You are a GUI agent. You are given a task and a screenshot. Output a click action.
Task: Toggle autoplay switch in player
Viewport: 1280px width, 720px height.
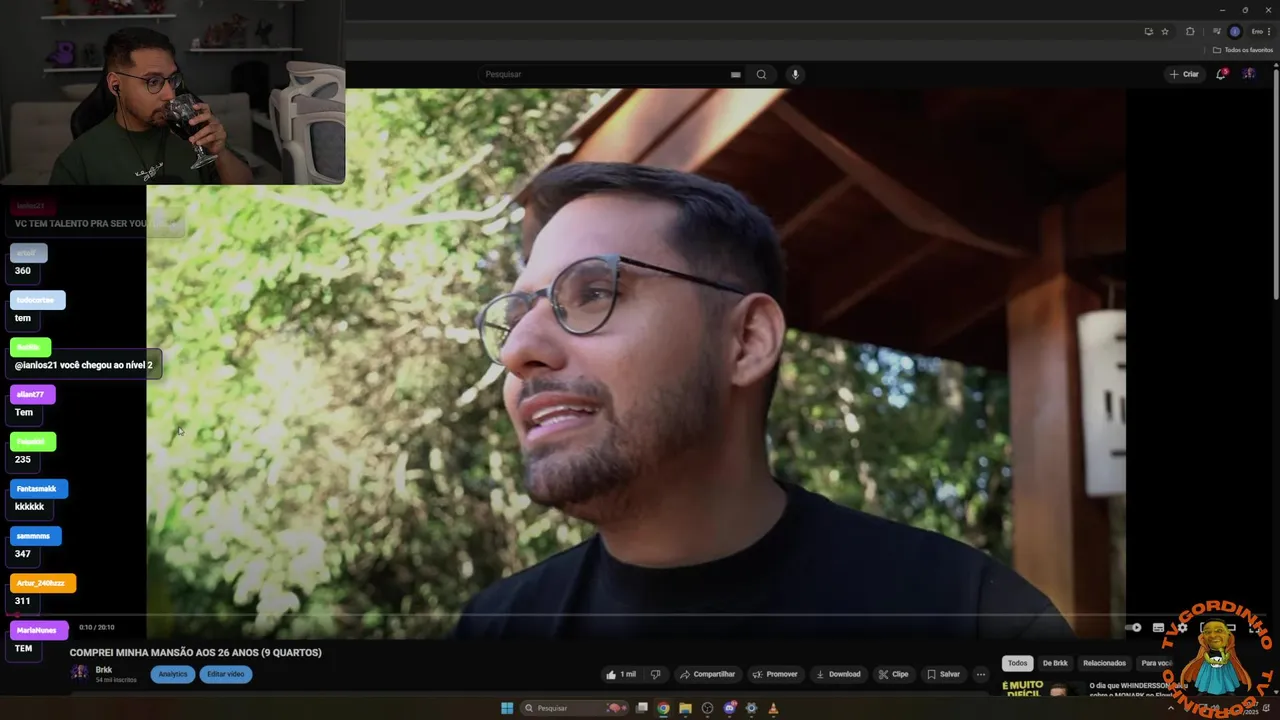(x=1133, y=628)
